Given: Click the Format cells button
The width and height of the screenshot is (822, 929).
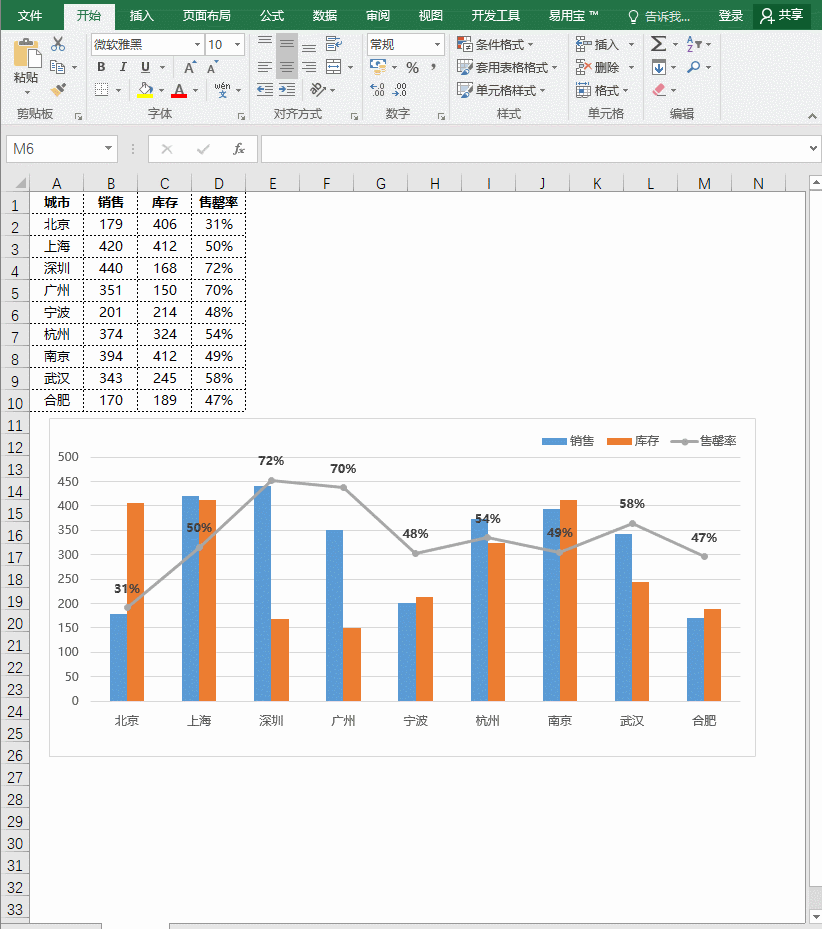Looking at the screenshot, I should (602, 90).
